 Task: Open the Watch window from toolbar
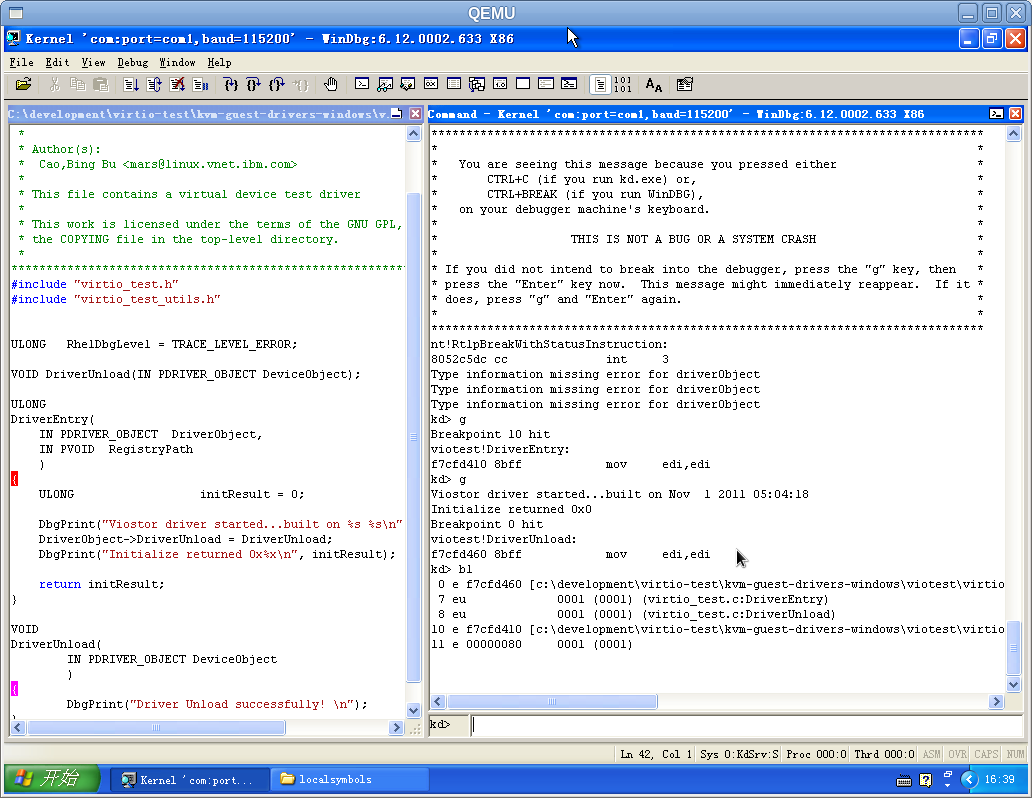point(385,84)
